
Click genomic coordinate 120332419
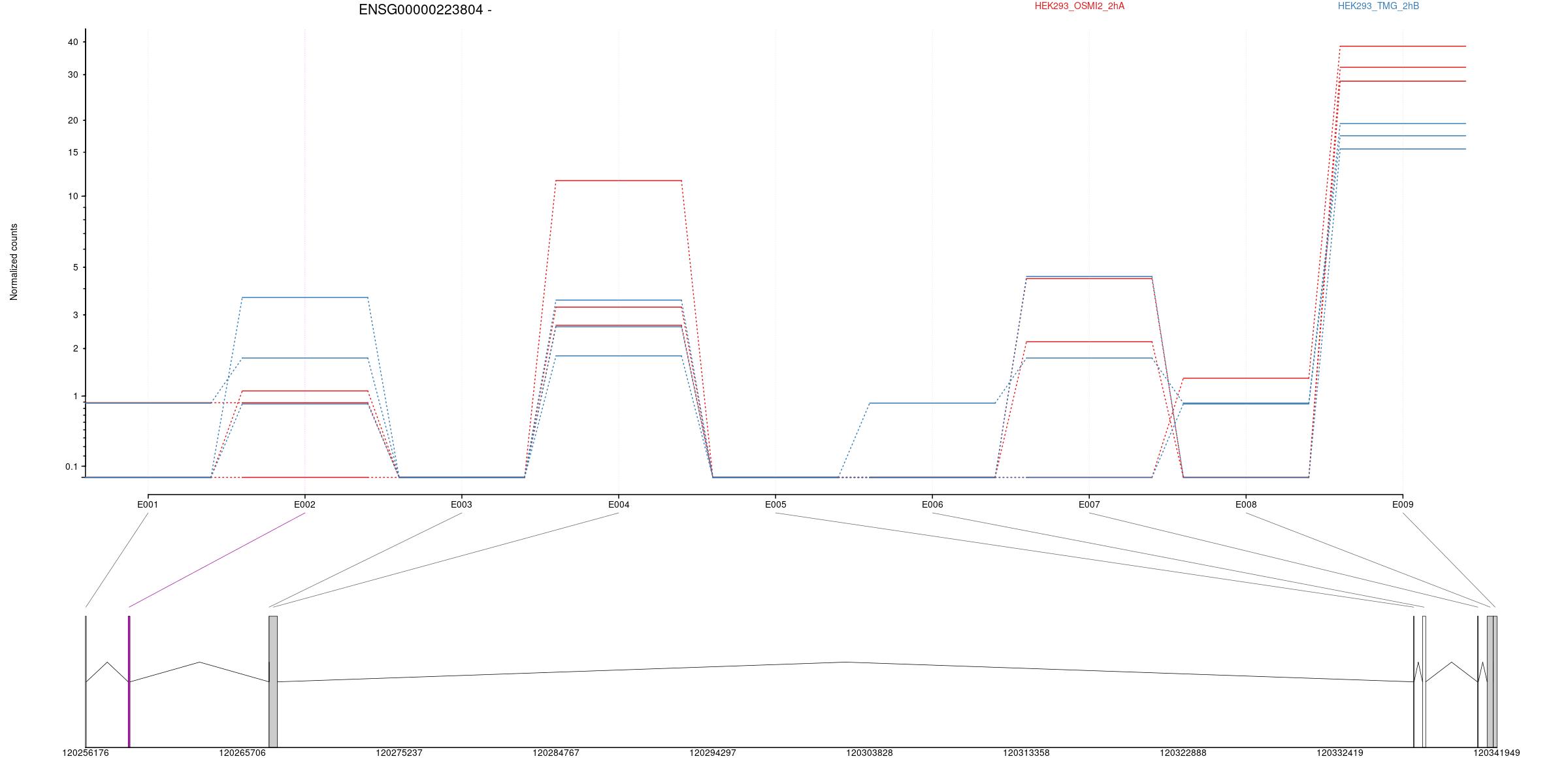pyautogui.click(x=1340, y=753)
